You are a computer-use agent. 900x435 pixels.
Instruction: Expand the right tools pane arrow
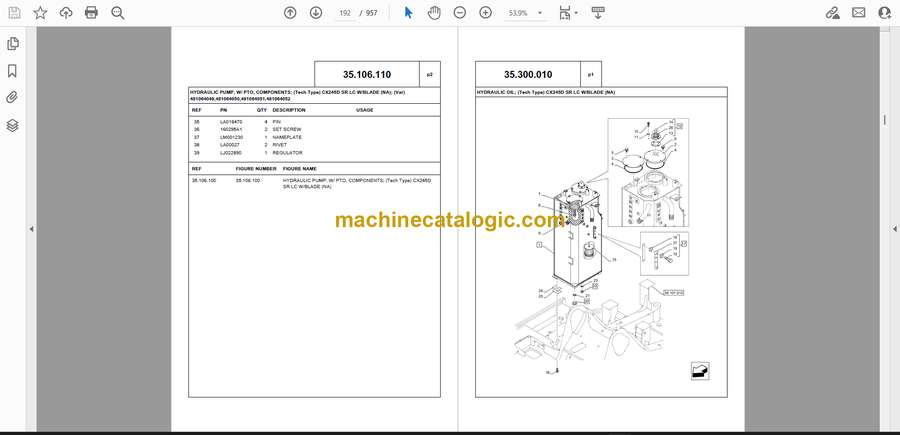pyautogui.click(x=894, y=229)
